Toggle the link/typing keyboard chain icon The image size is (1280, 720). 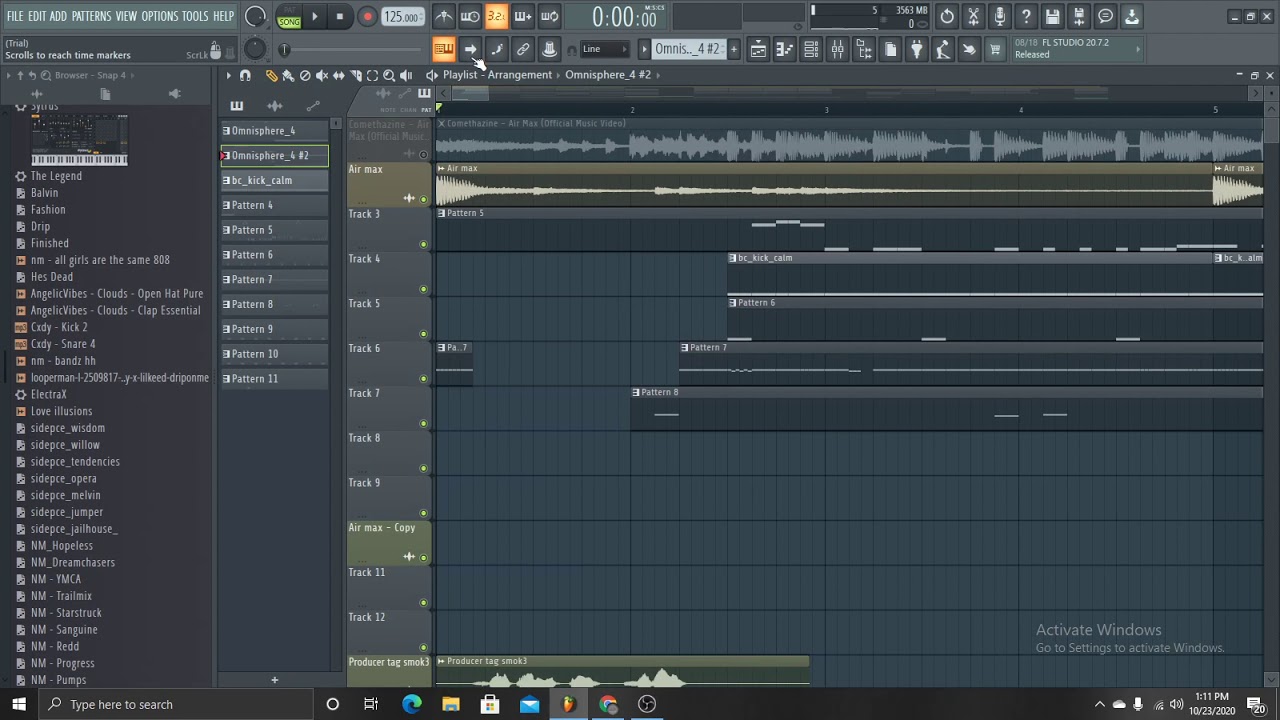pyautogui.click(x=523, y=49)
